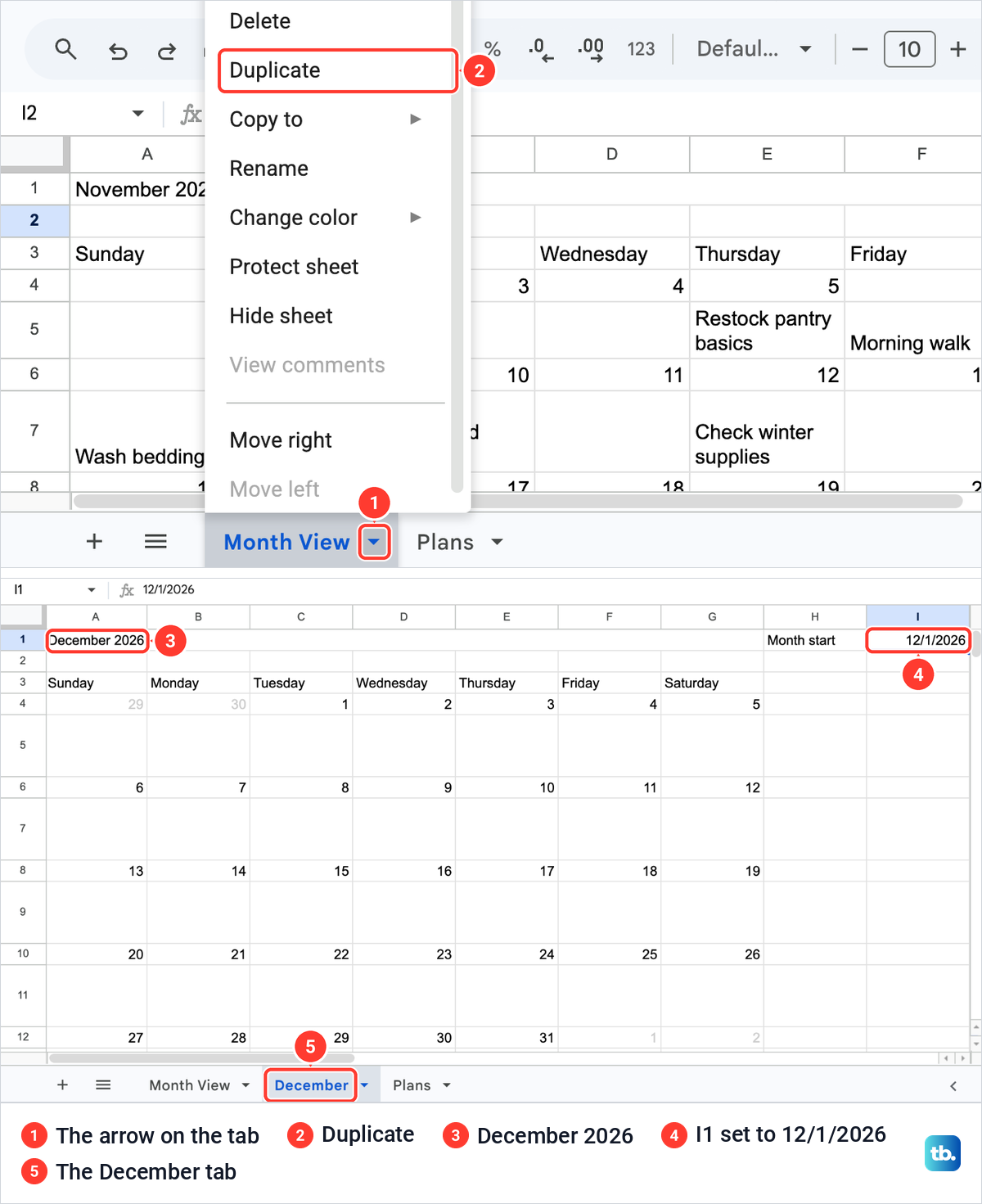Click the Check winter supplies cell

767,431
